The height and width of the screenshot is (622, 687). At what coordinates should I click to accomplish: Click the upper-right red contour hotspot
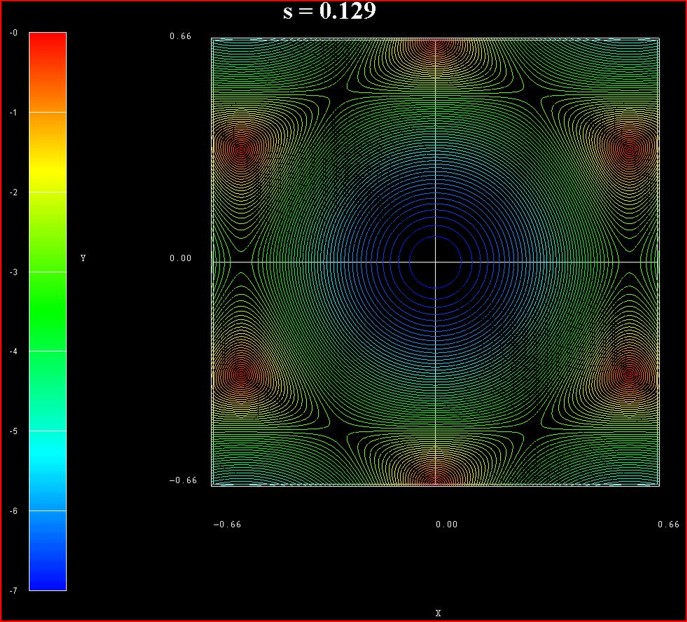tap(634, 150)
